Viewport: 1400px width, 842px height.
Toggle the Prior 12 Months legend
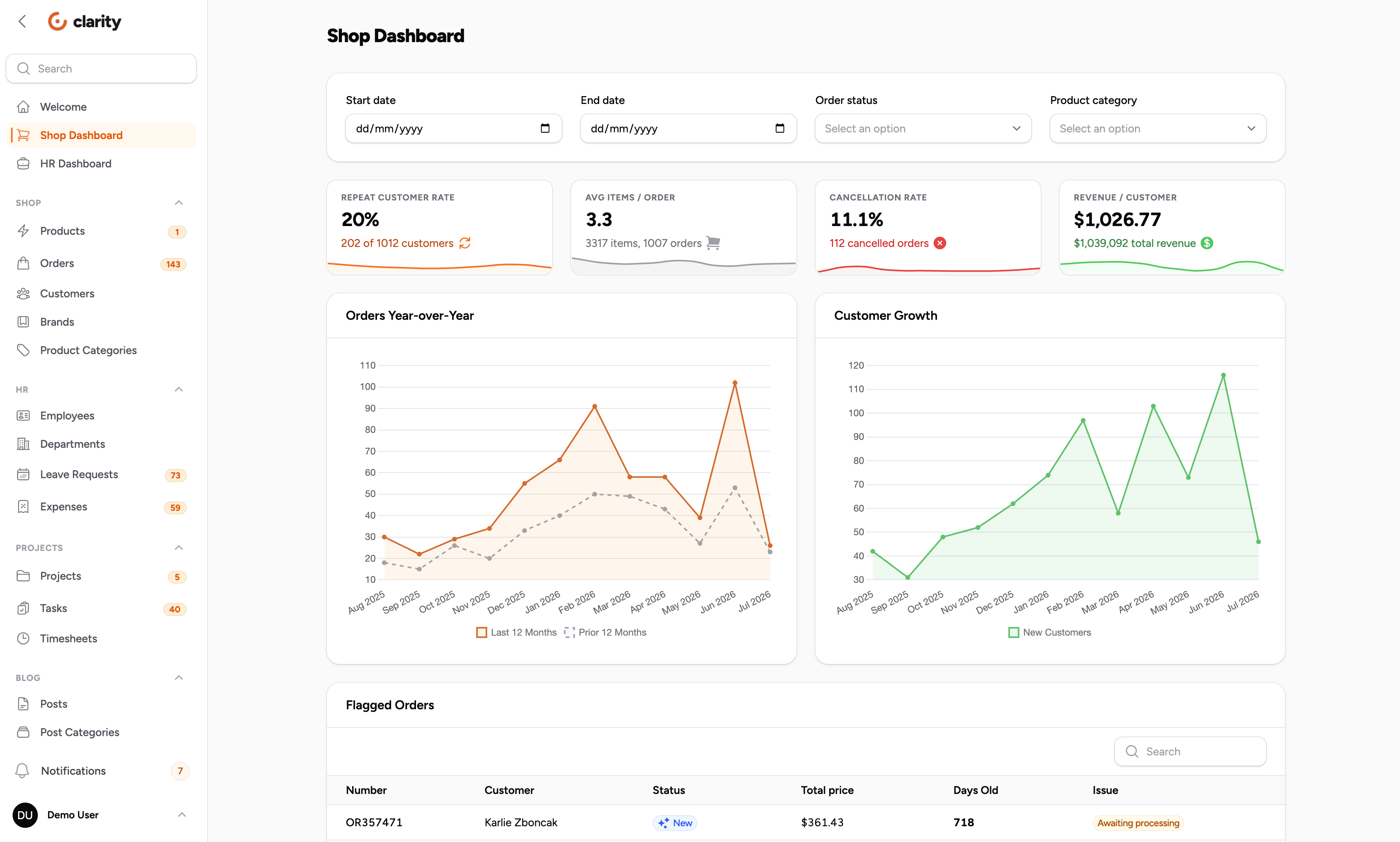coord(605,632)
